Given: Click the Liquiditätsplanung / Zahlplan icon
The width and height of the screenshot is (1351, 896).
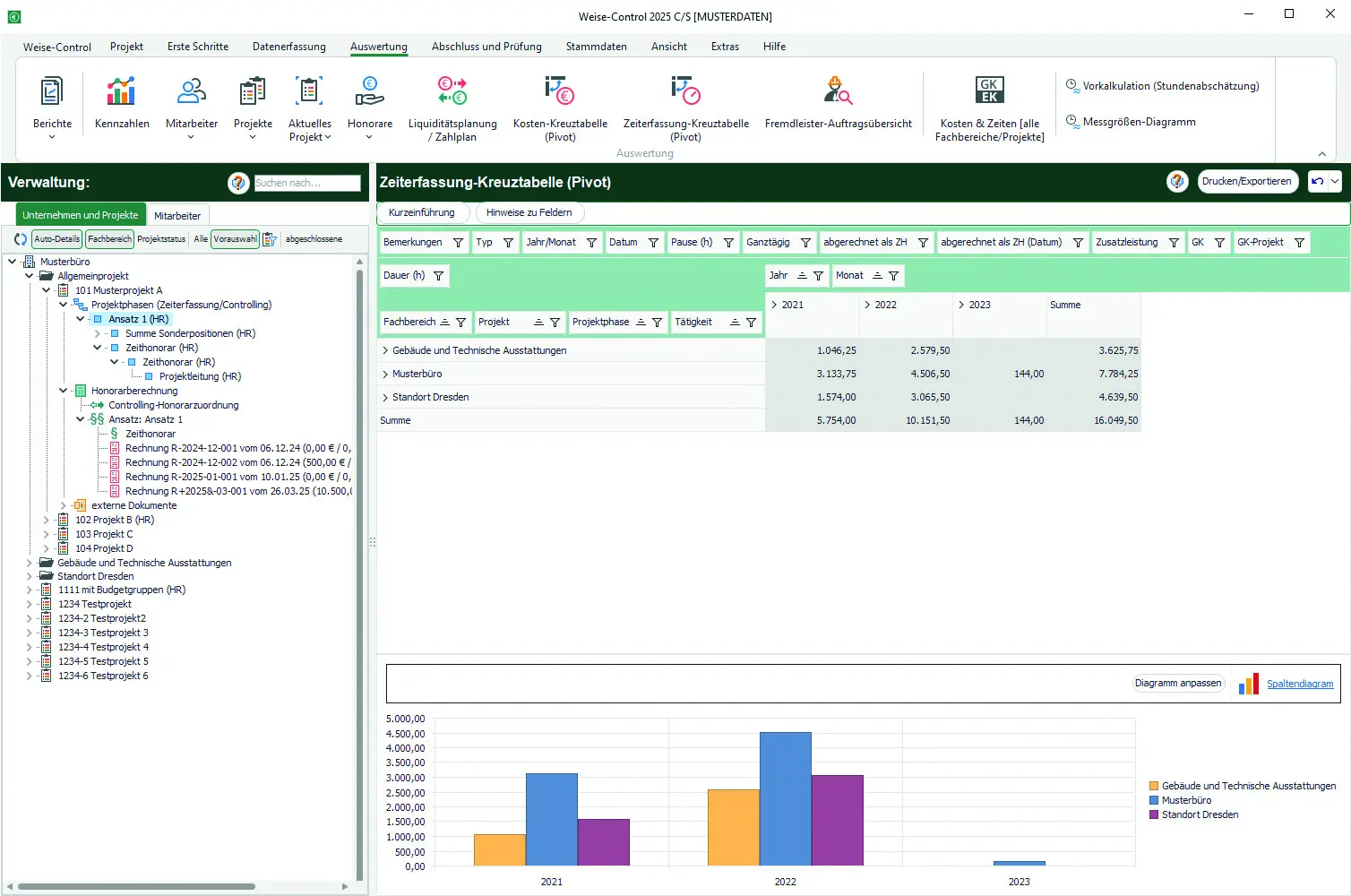Looking at the screenshot, I should point(452,91).
